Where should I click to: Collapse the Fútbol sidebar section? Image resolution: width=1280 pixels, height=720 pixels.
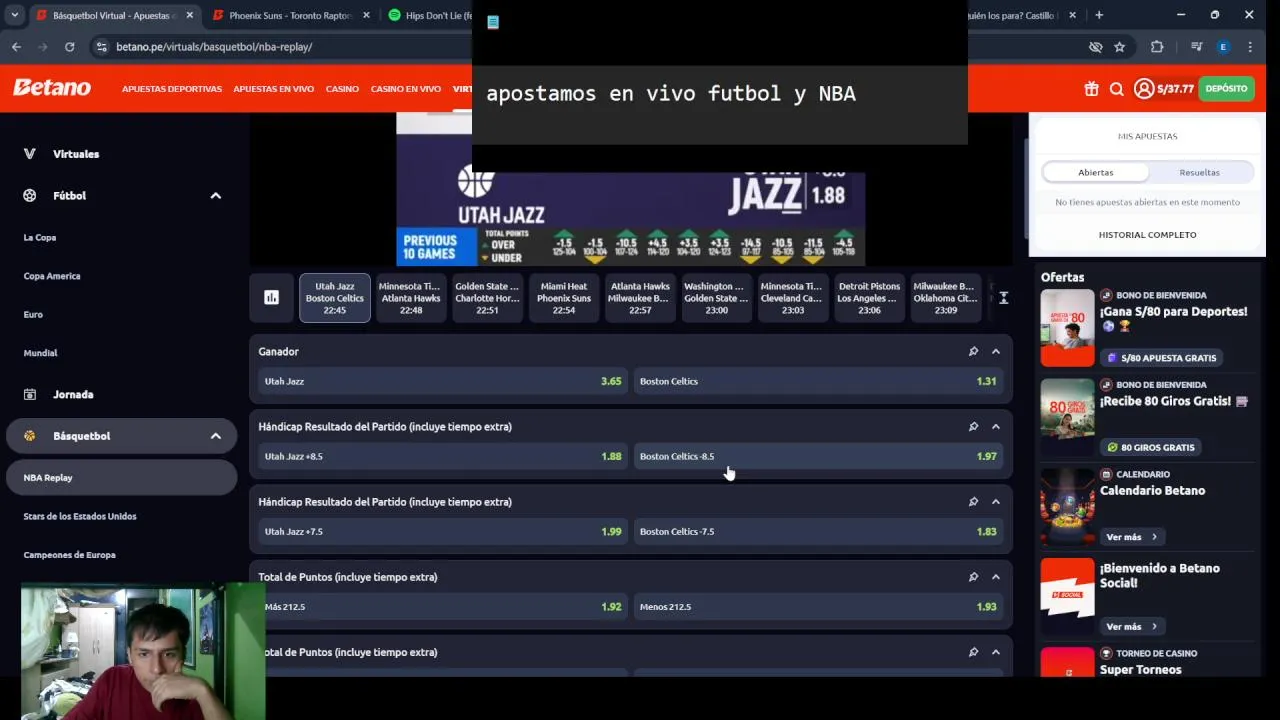(x=215, y=196)
